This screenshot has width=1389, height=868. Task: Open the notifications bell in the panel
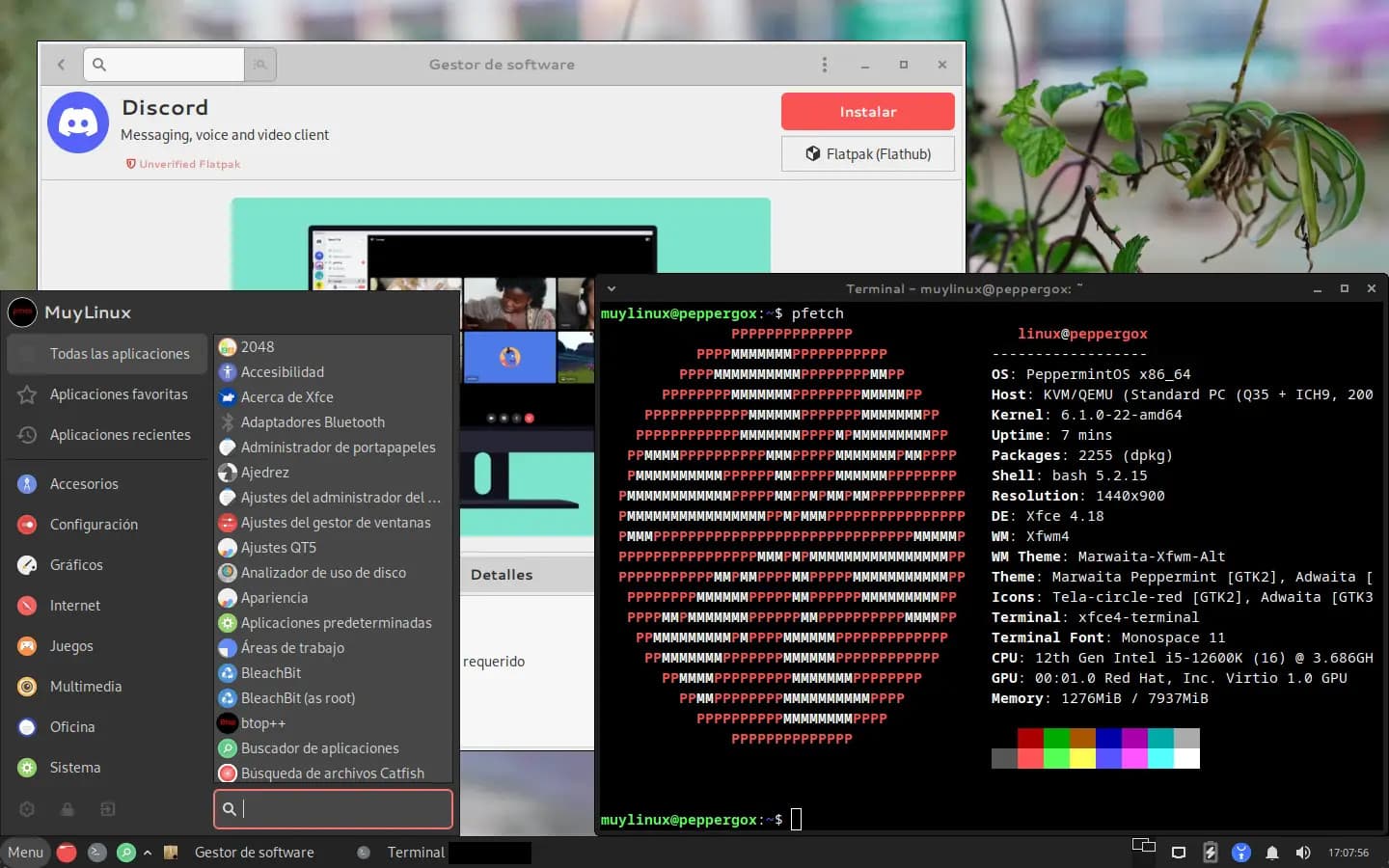(x=1272, y=853)
